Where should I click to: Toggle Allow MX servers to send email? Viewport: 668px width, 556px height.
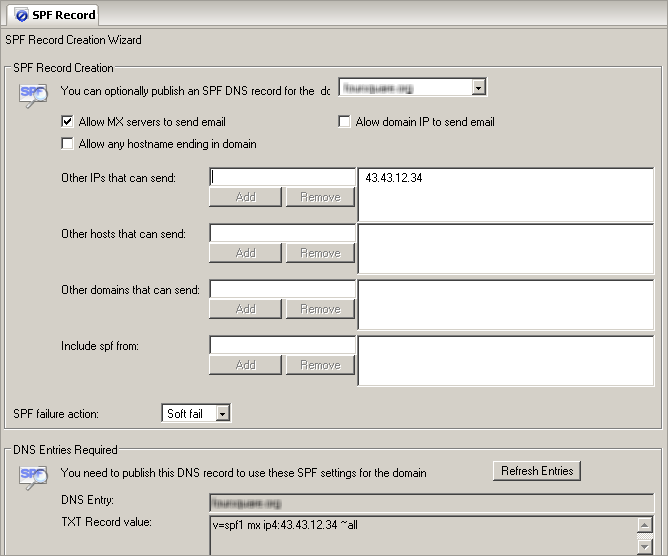68,122
